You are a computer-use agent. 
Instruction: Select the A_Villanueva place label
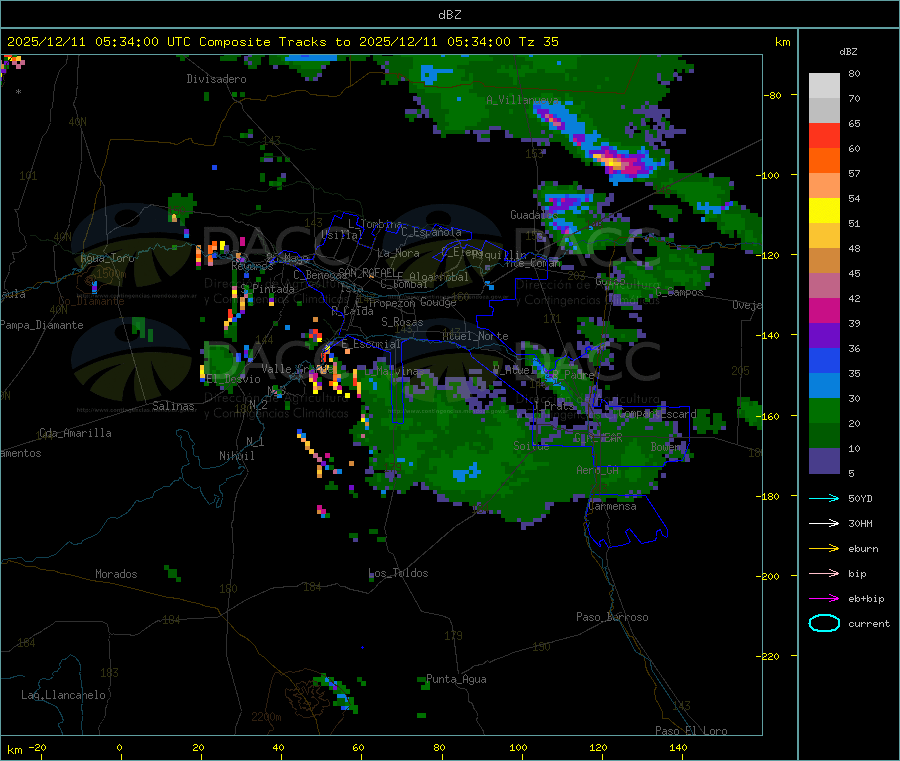(x=522, y=100)
